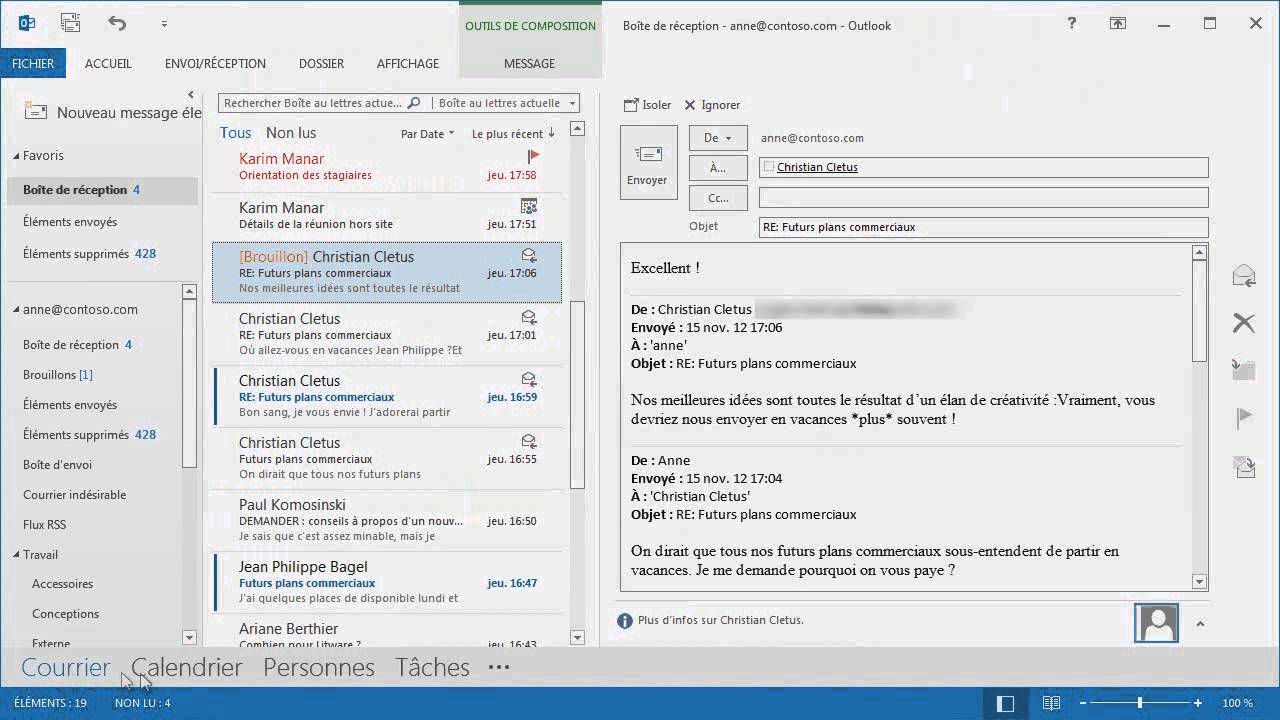The height and width of the screenshot is (720, 1280).
Task: Show all messages with the Tous filter
Action: pos(236,133)
